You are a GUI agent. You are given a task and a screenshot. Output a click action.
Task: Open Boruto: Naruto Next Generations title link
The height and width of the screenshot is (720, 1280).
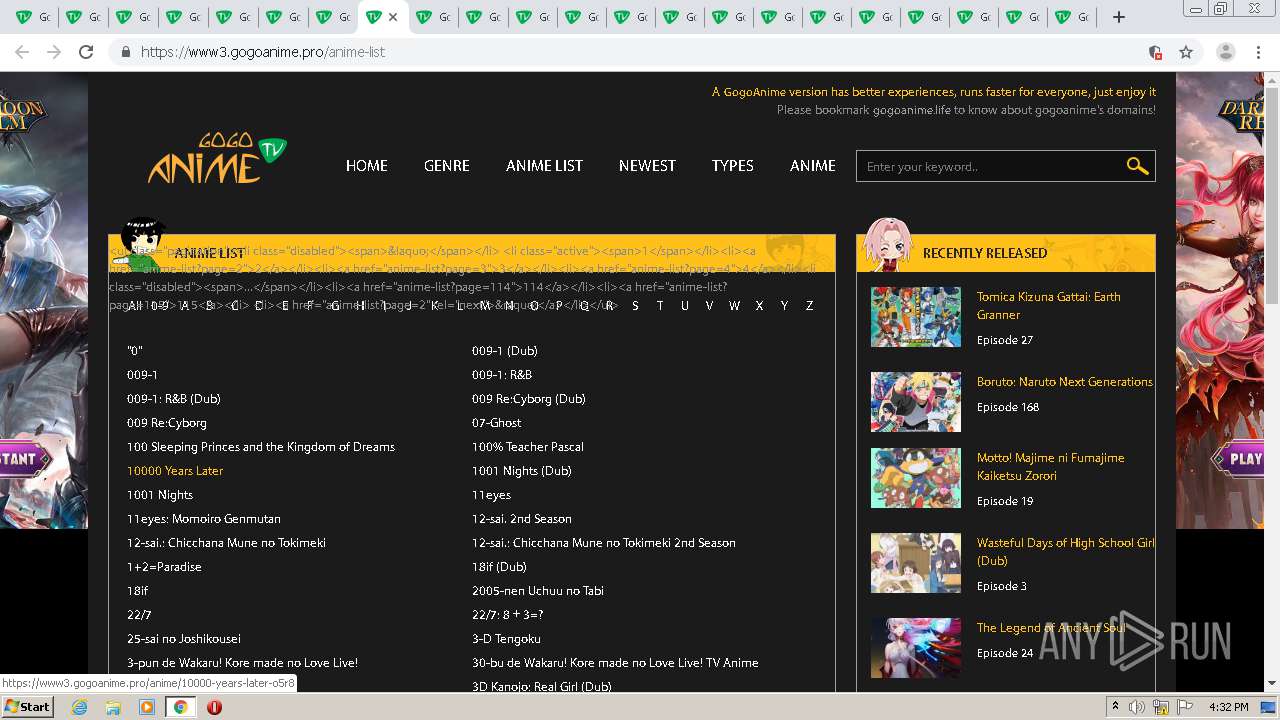1065,382
